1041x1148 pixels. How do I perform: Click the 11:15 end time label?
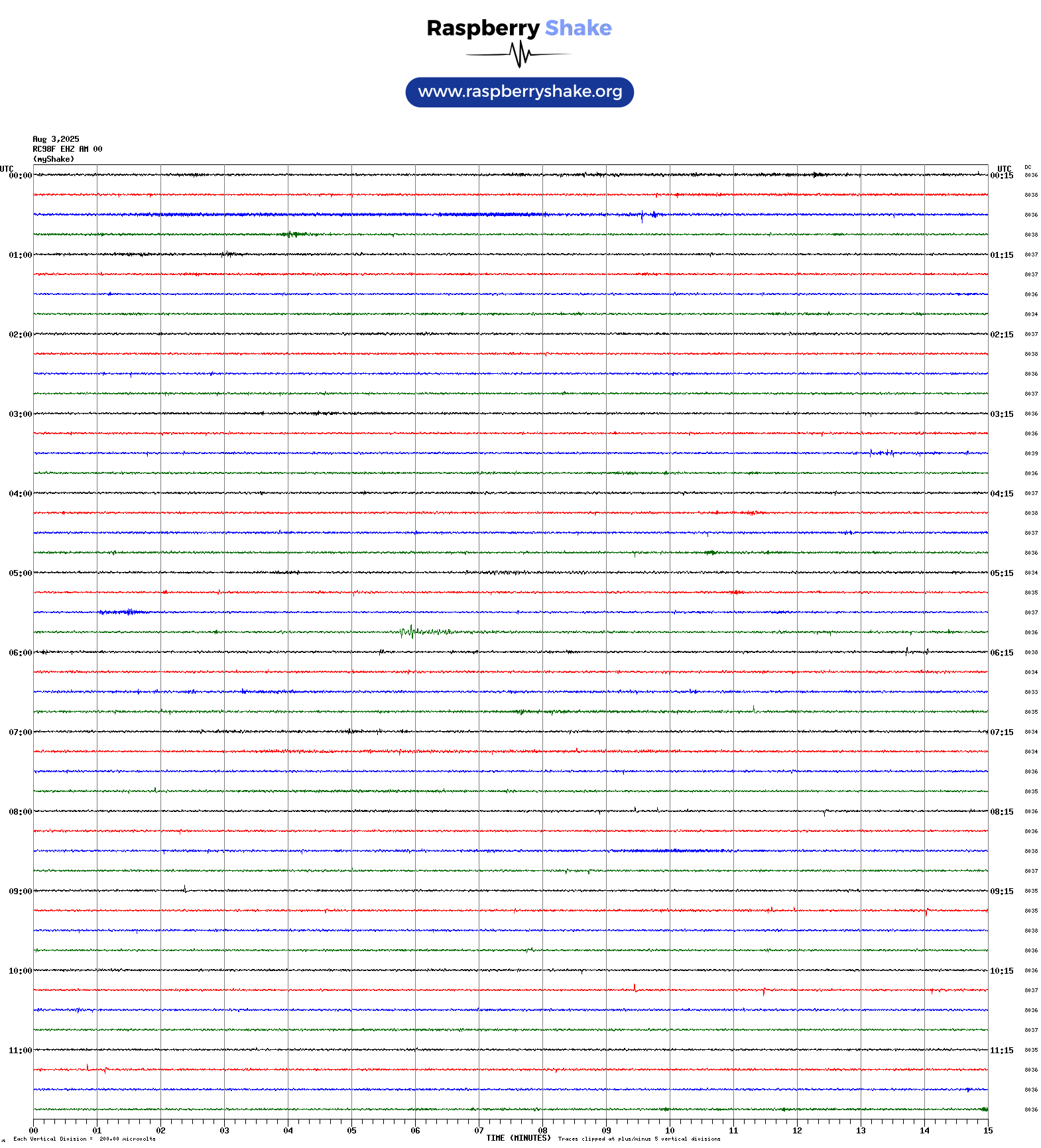pyautogui.click(x=1002, y=1051)
